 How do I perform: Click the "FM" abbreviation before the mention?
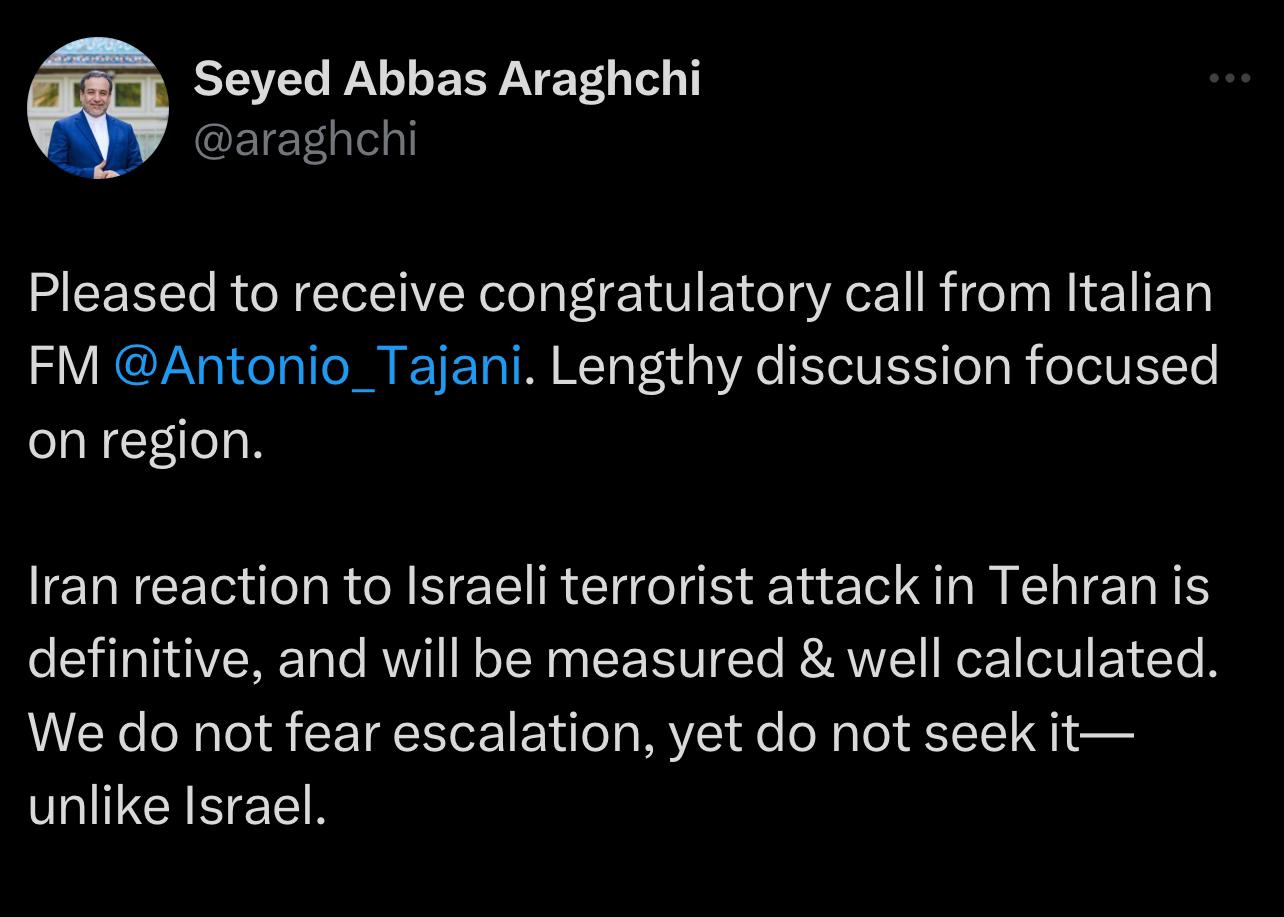pos(64,367)
